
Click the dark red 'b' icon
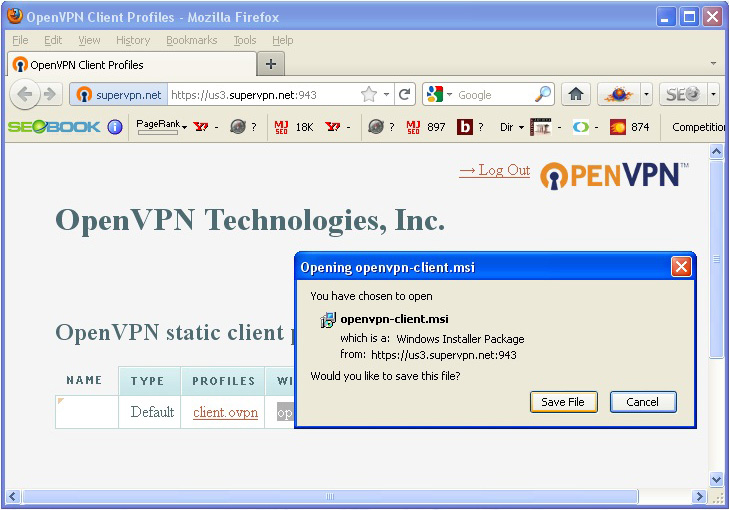coord(464,126)
